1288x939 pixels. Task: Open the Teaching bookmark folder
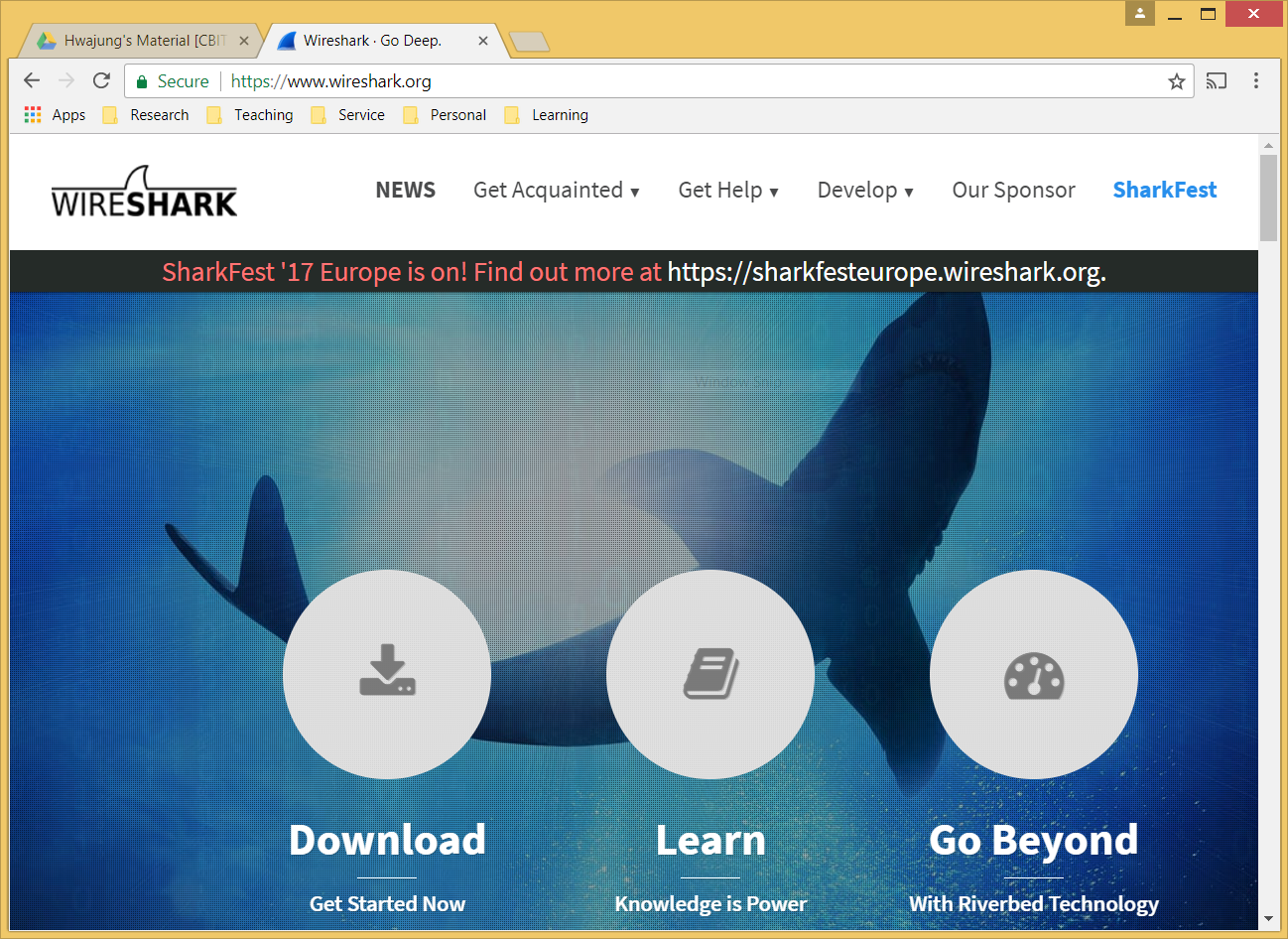[250, 115]
